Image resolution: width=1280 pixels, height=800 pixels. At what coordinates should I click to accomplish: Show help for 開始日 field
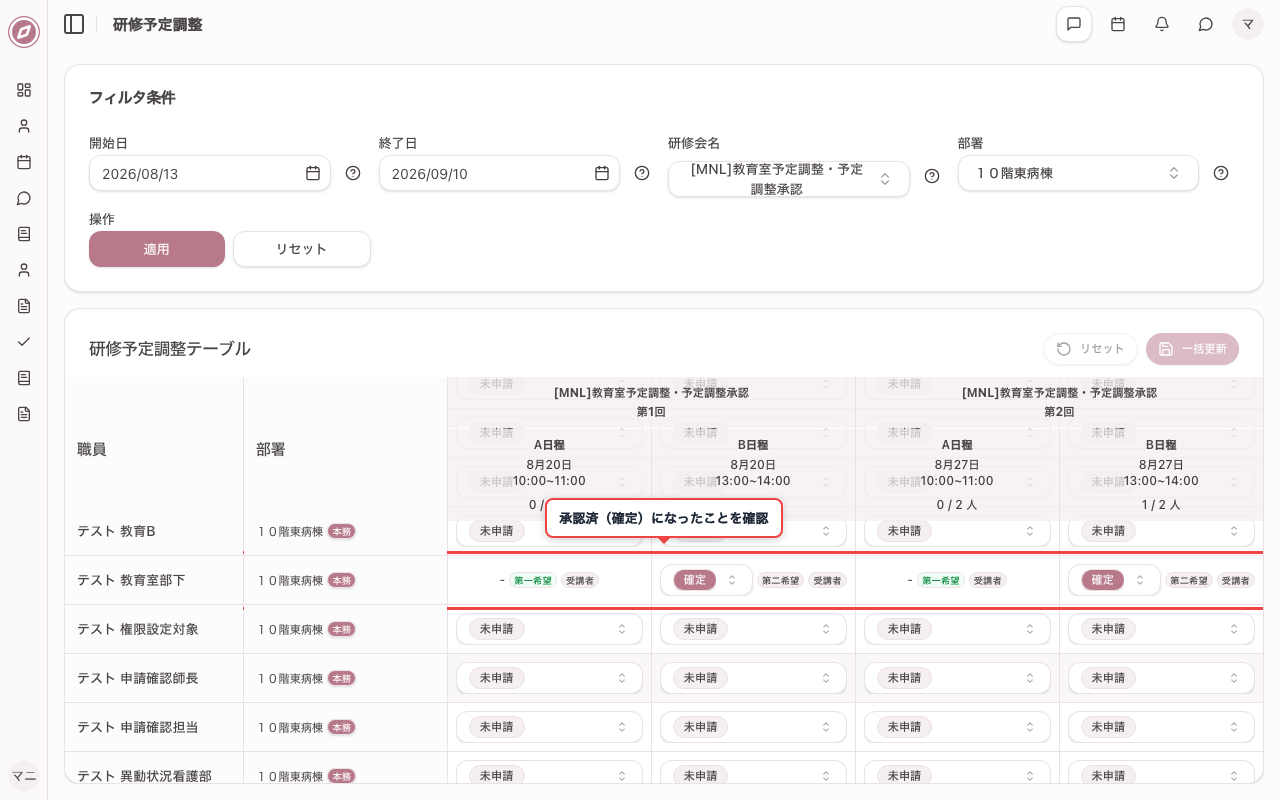353,173
